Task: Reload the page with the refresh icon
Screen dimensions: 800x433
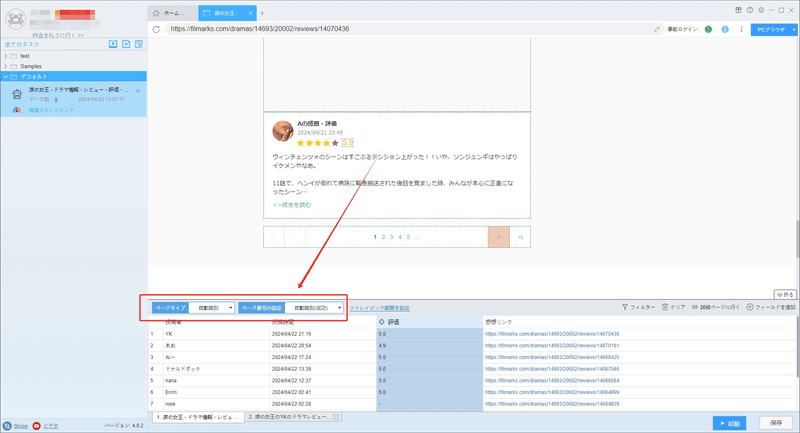Action: tap(156, 29)
